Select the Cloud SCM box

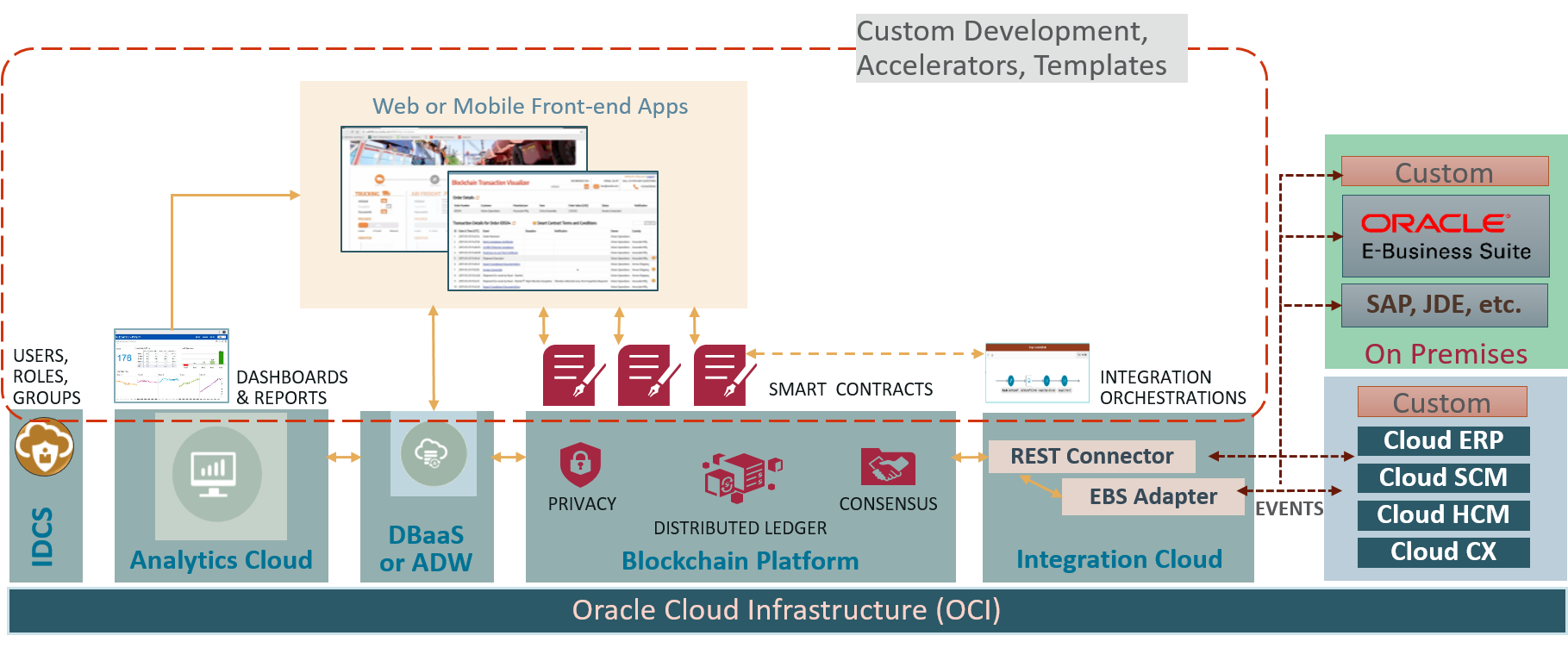[1444, 477]
